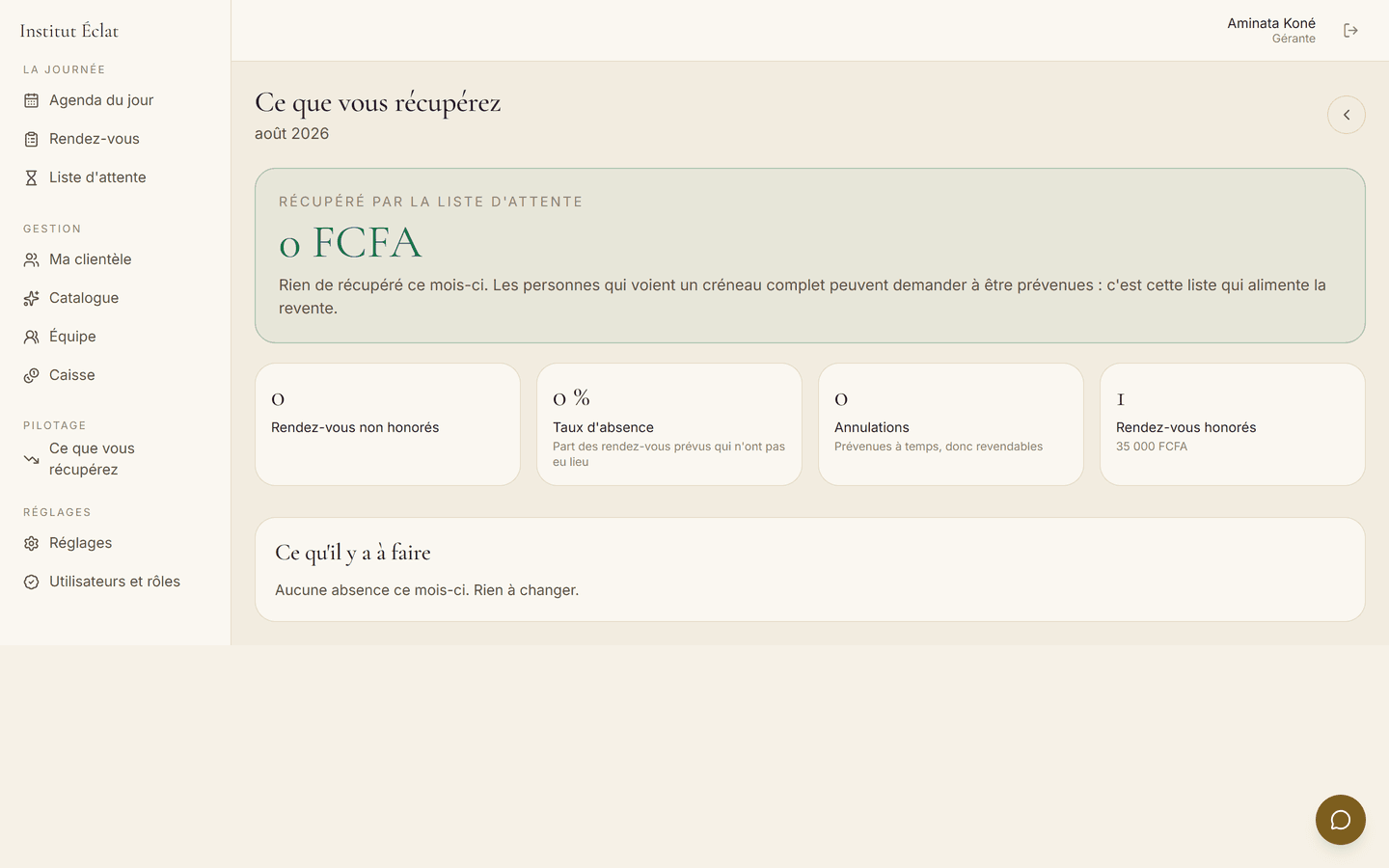
Task: Select the Taux d'absence stat card
Action: [x=669, y=424]
